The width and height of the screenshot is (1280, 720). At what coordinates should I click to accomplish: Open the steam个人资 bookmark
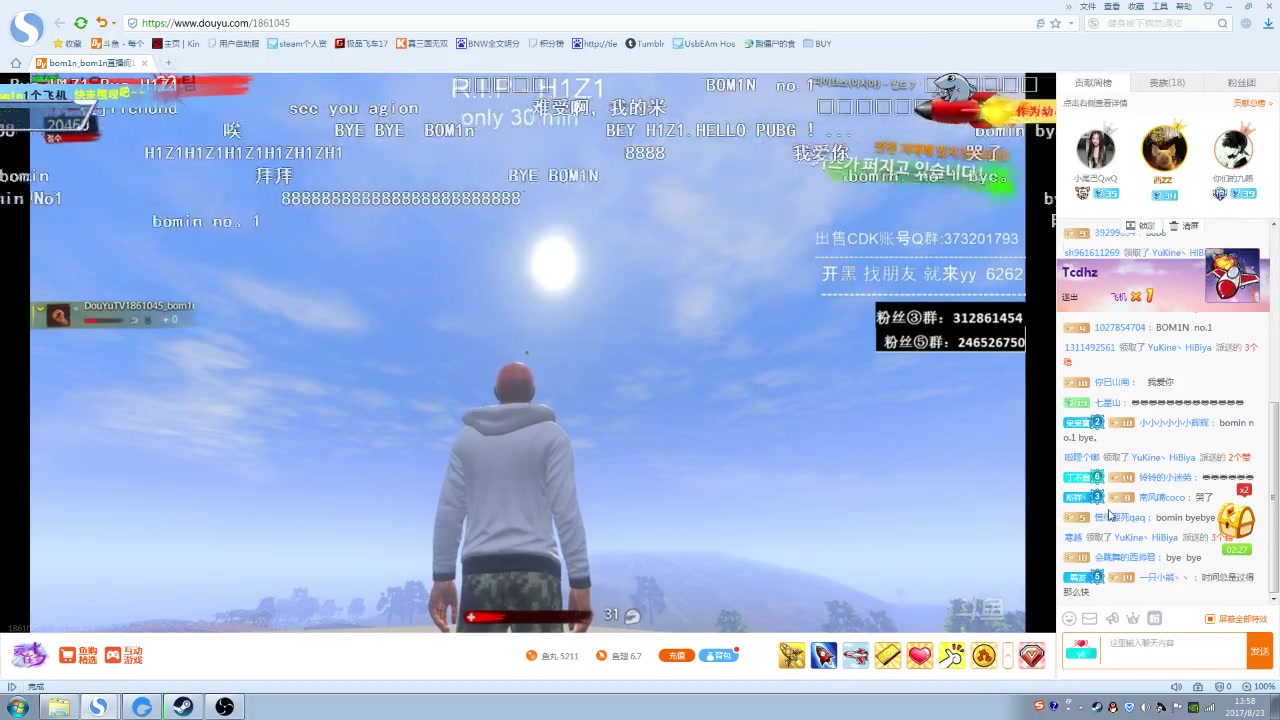[x=297, y=44]
